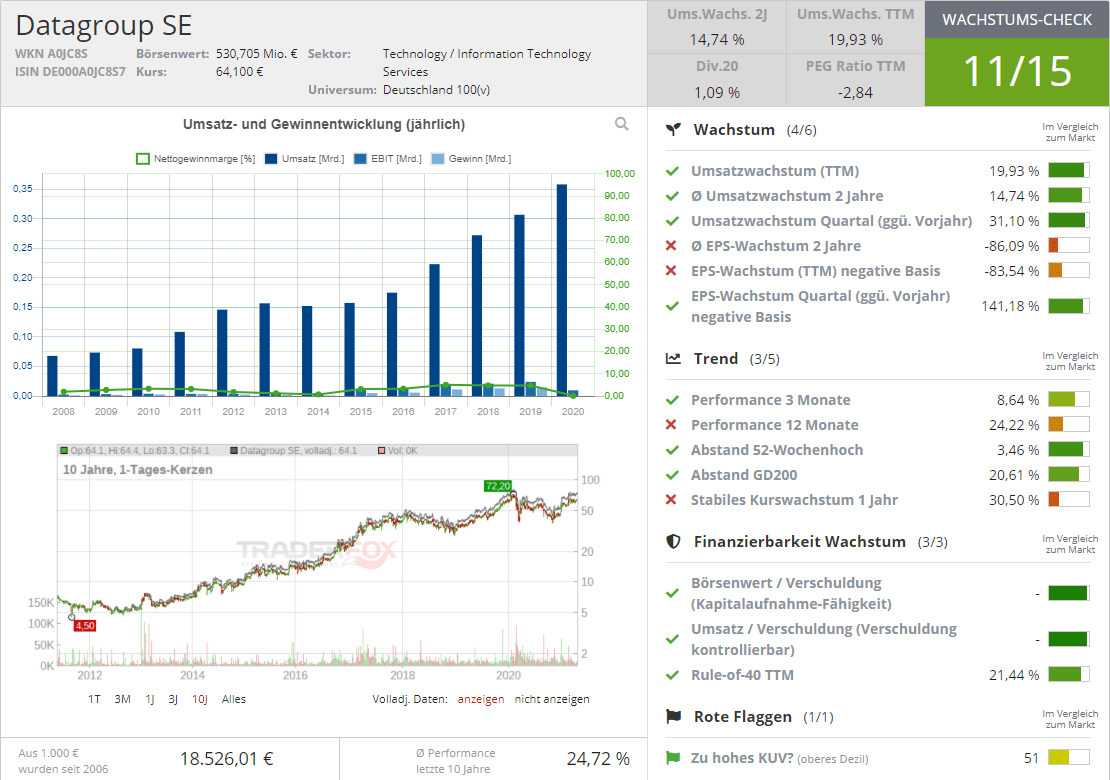Click the chart title Umsatz- und Gewinnentwicklung (jährlich)
The width and height of the screenshot is (1110, 780).
coord(324,125)
